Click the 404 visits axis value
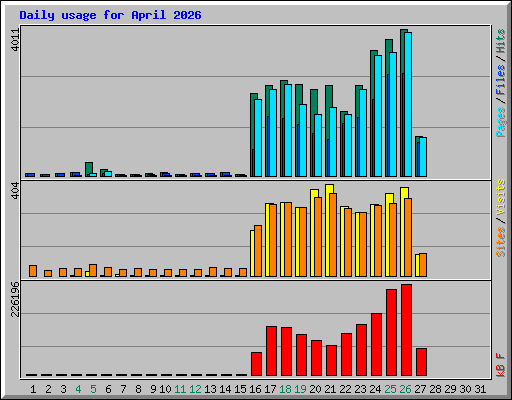 point(15,191)
